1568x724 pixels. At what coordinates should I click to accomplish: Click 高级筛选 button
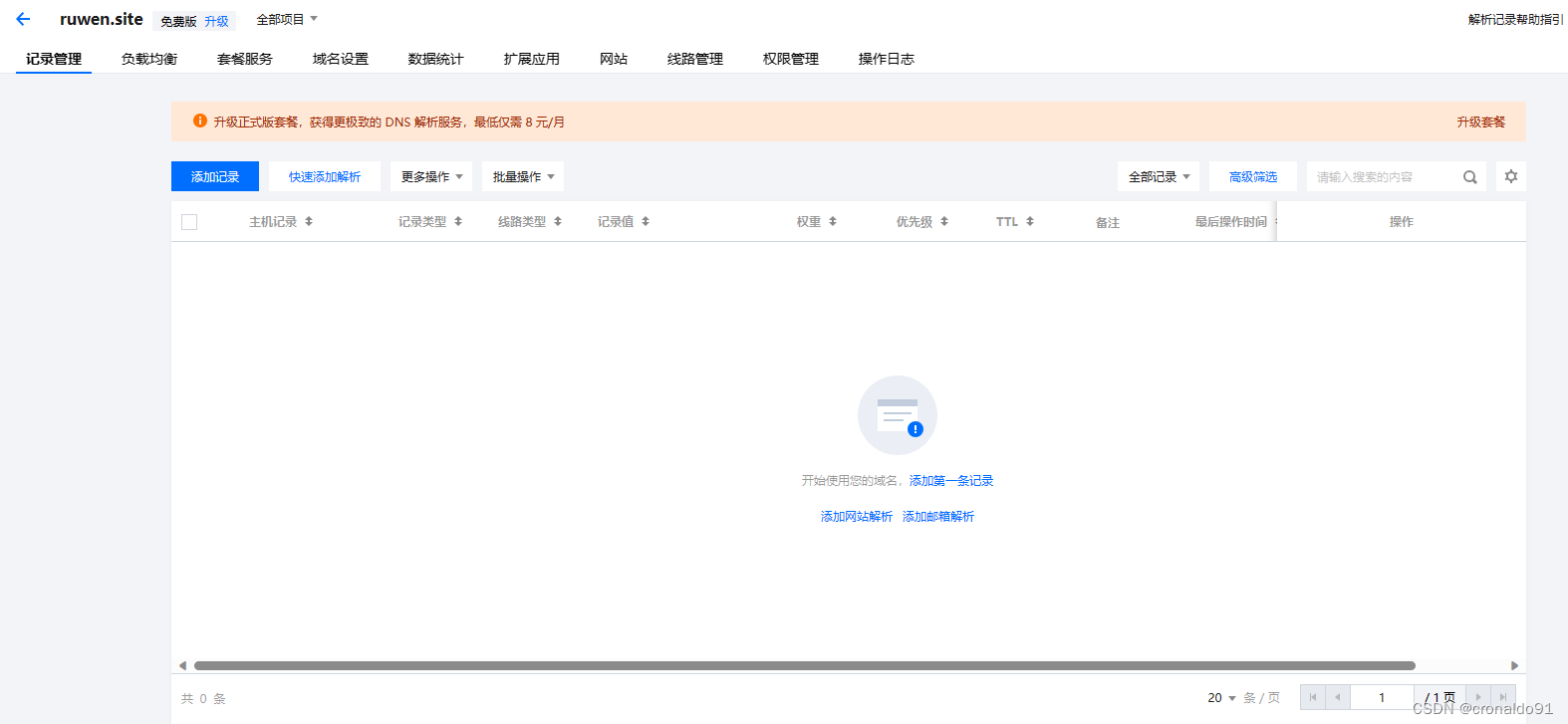(1253, 176)
